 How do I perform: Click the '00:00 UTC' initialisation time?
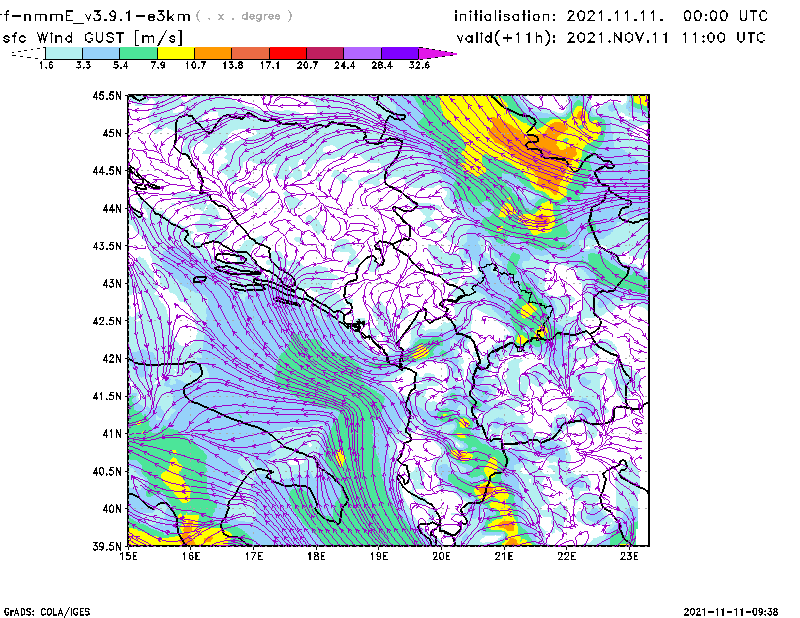pyautogui.click(x=725, y=16)
